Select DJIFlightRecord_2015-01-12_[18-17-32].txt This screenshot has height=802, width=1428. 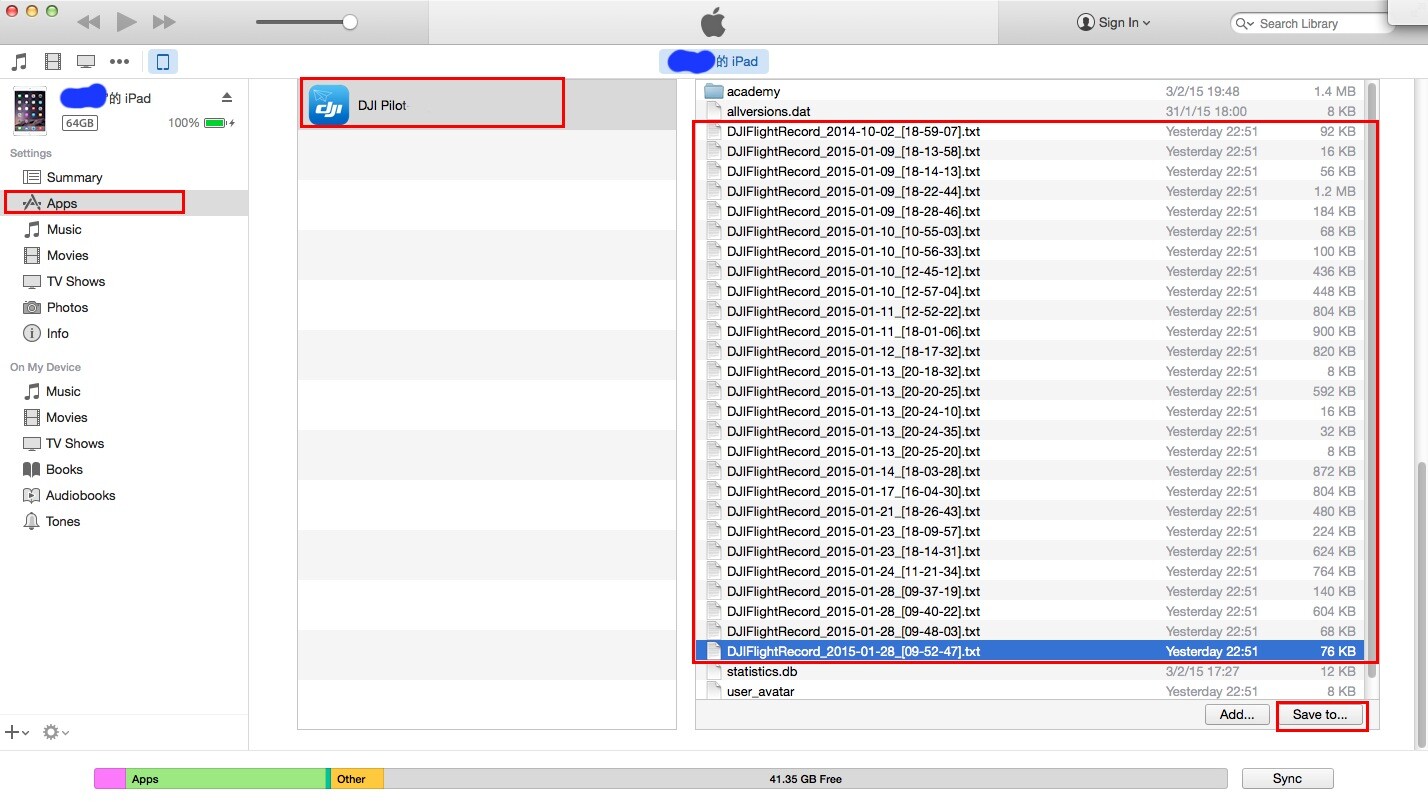pyautogui.click(x=1030, y=351)
